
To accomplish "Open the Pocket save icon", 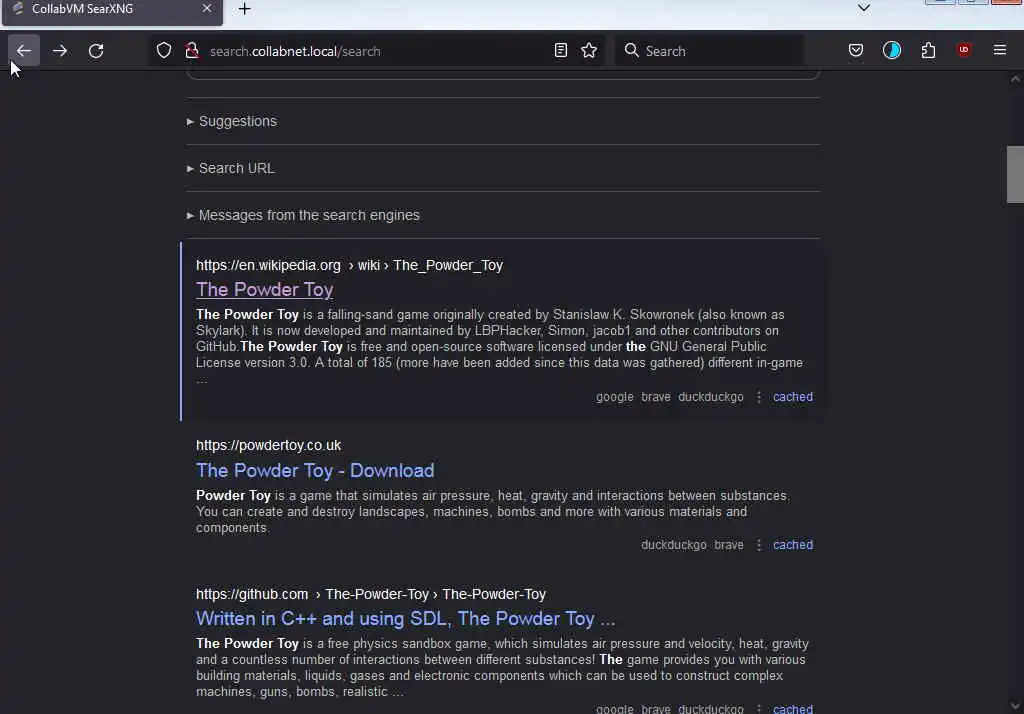I will [x=856, y=50].
